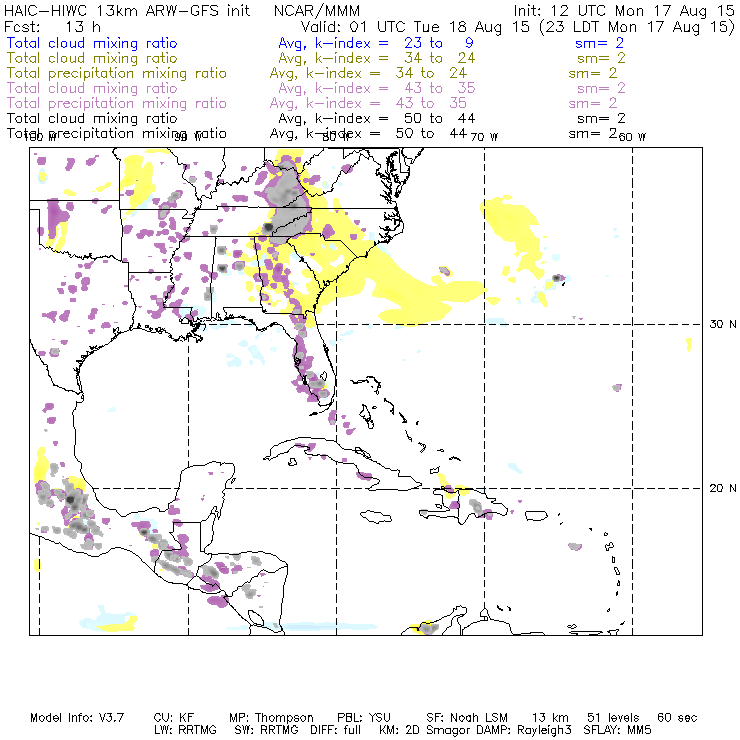Click the "Init: 12 UTC Mon 17 Aug 15" text

(x=624, y=10)
